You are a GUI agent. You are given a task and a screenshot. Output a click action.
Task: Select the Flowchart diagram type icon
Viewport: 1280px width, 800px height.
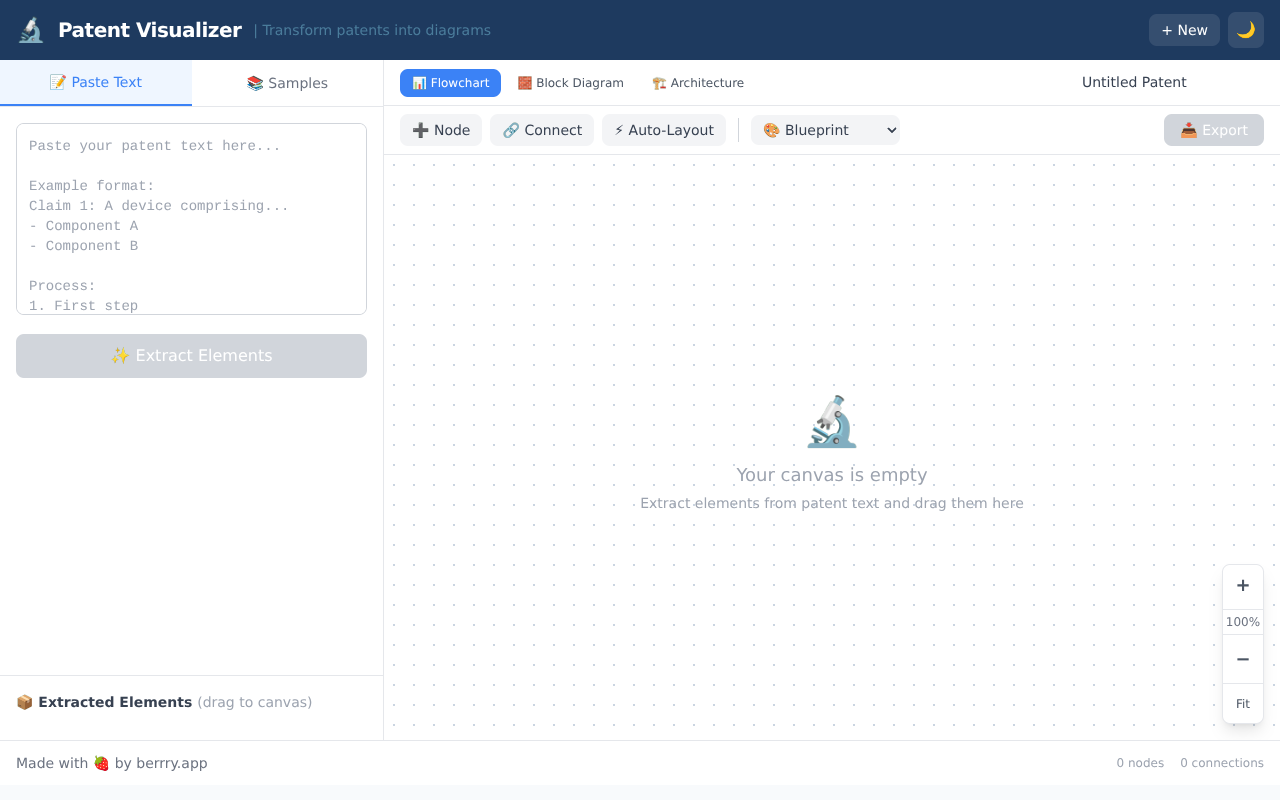pos(419,83)
